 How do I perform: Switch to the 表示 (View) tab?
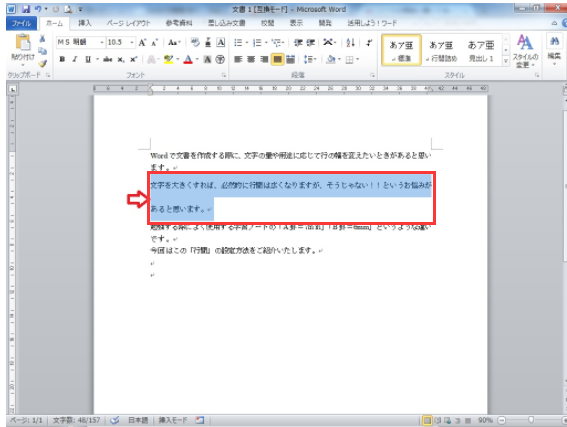tap(296, 23)
